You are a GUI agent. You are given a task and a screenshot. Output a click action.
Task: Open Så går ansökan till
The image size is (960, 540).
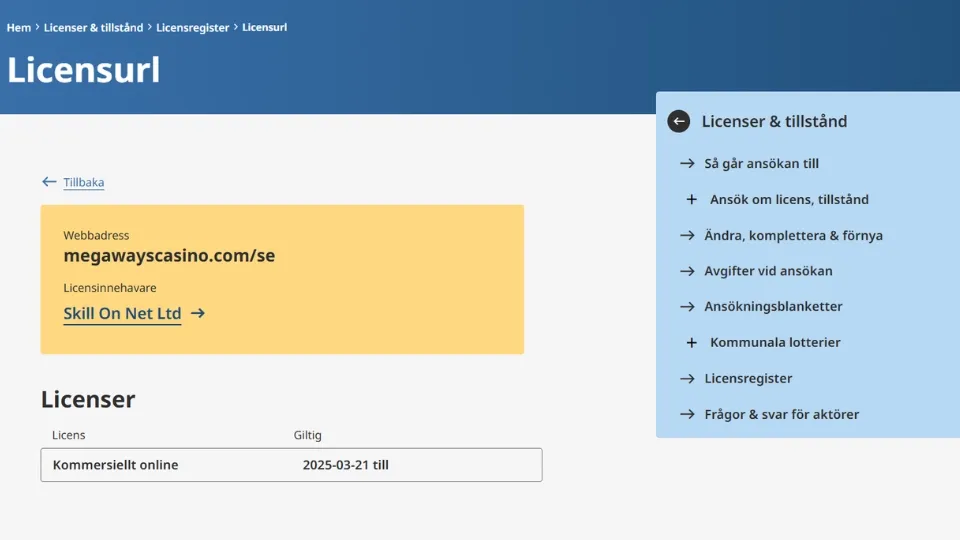(761, 163)
